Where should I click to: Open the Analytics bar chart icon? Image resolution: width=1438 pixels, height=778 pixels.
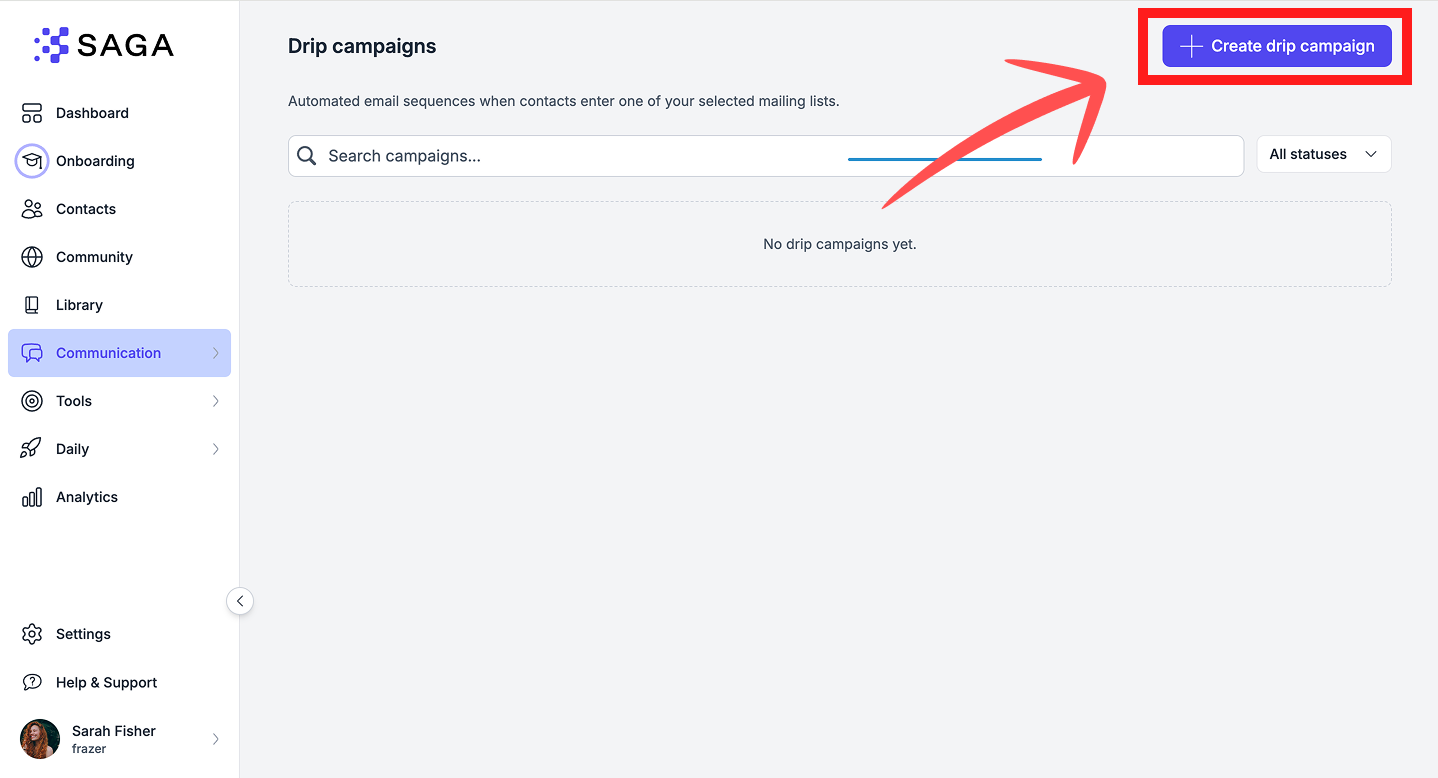[x=32, y=497]
